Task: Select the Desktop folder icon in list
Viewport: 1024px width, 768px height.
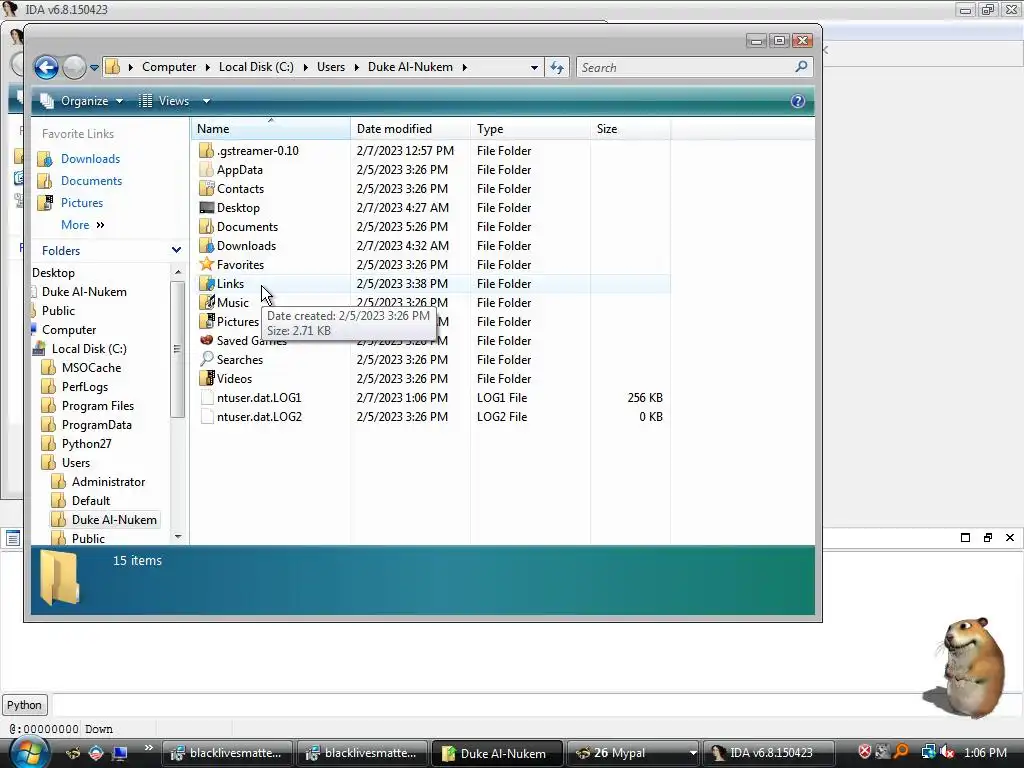Action: 206,208
